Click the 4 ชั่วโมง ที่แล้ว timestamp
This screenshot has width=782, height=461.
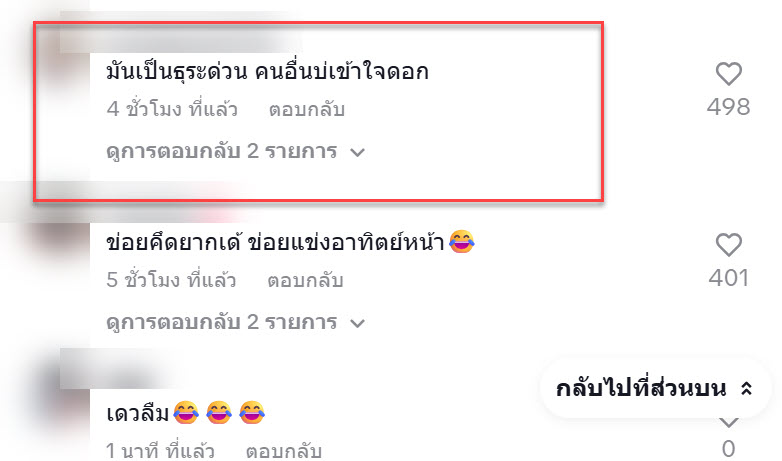point(172,109)
